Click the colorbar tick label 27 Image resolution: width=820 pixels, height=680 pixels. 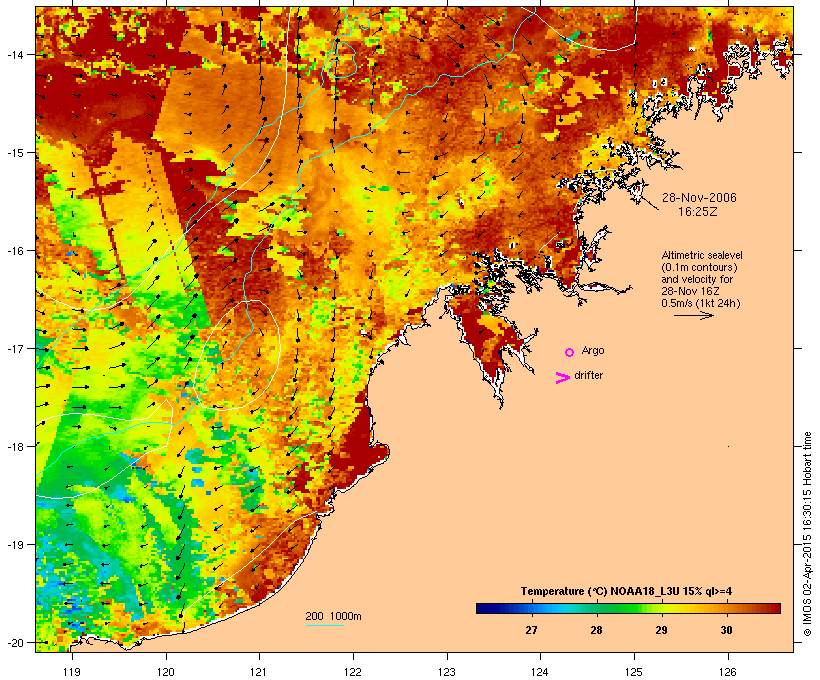[x=531, y=630]
